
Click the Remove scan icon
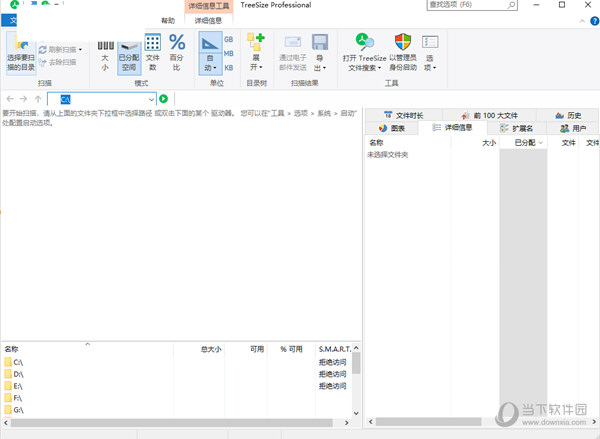pos(42,62)
